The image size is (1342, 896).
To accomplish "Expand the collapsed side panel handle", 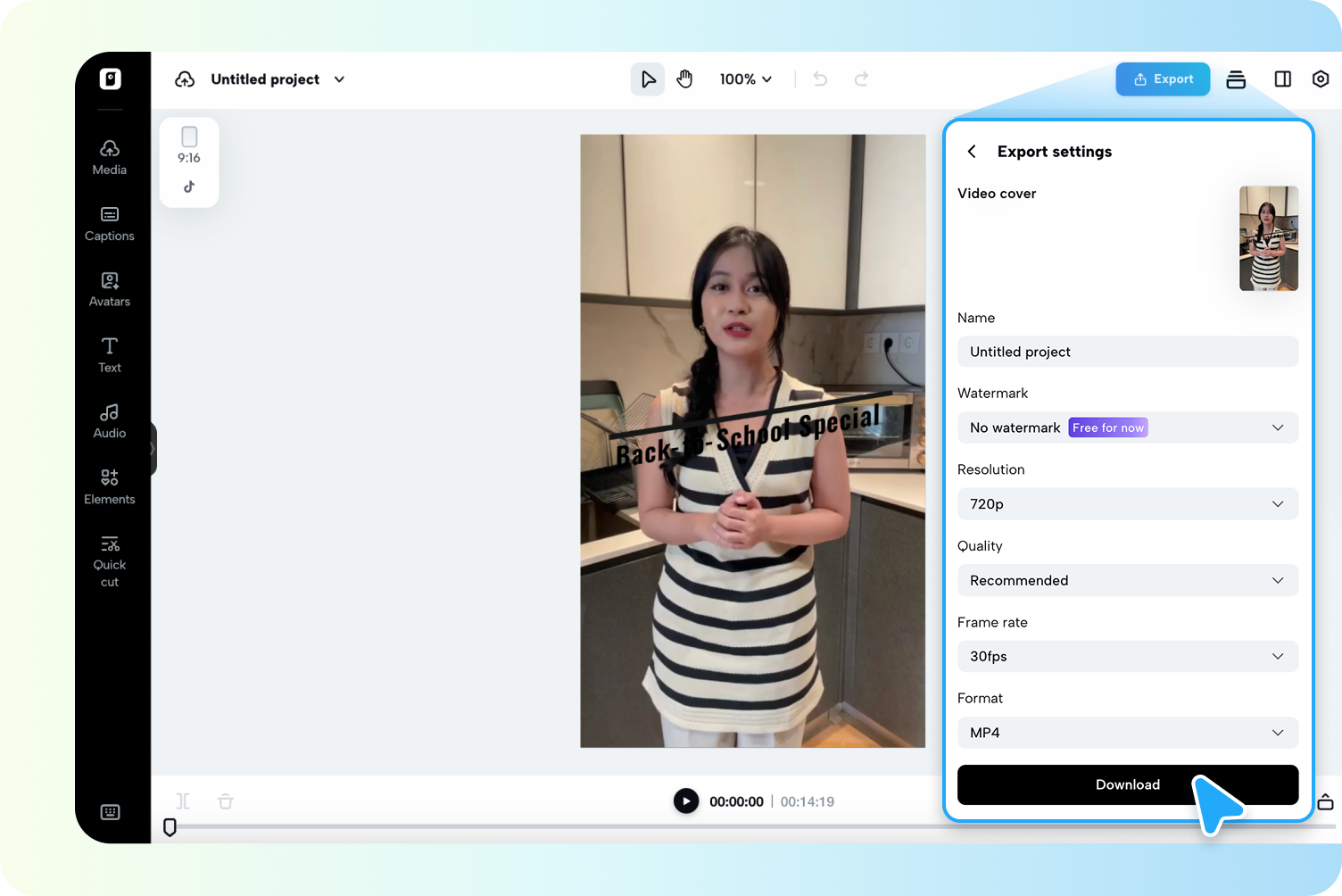I will [153, 449].
